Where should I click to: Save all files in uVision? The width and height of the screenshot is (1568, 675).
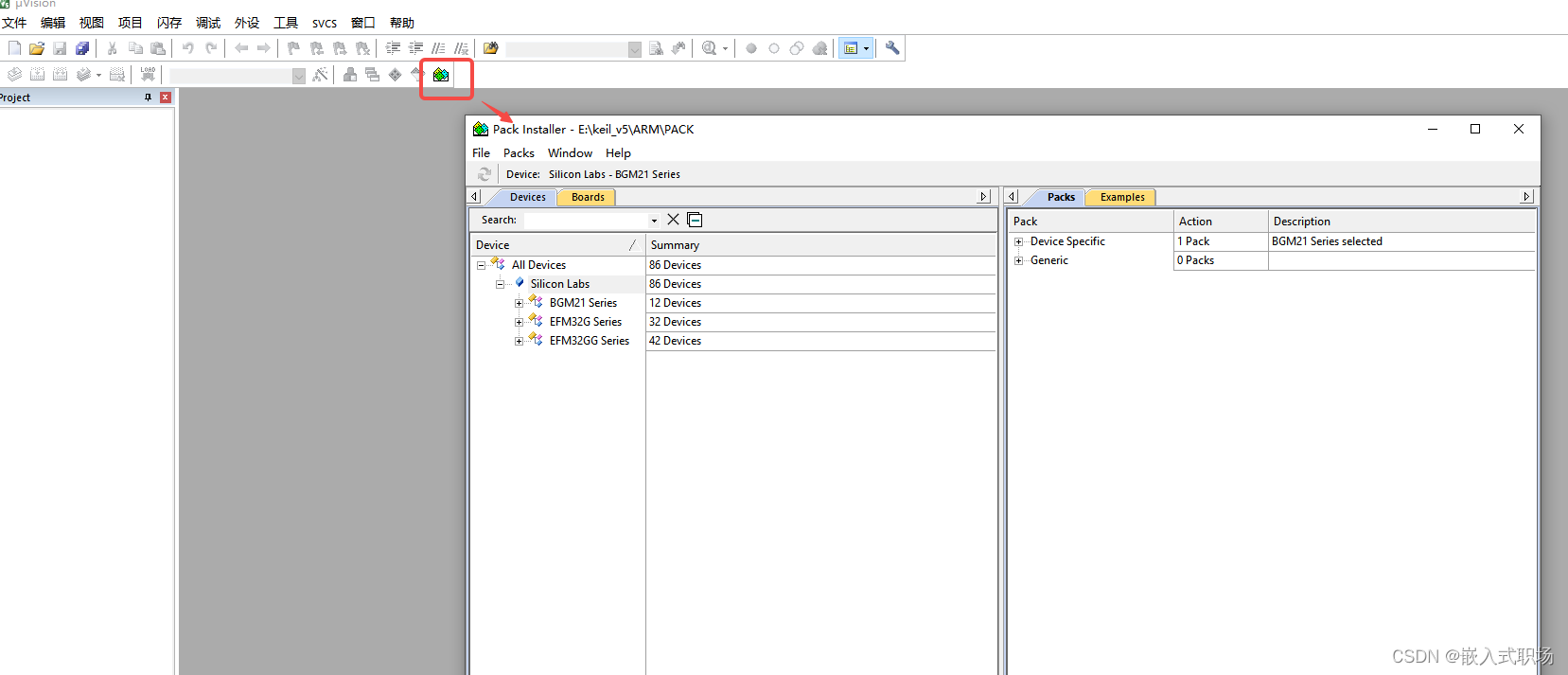[x=82, y=48]
